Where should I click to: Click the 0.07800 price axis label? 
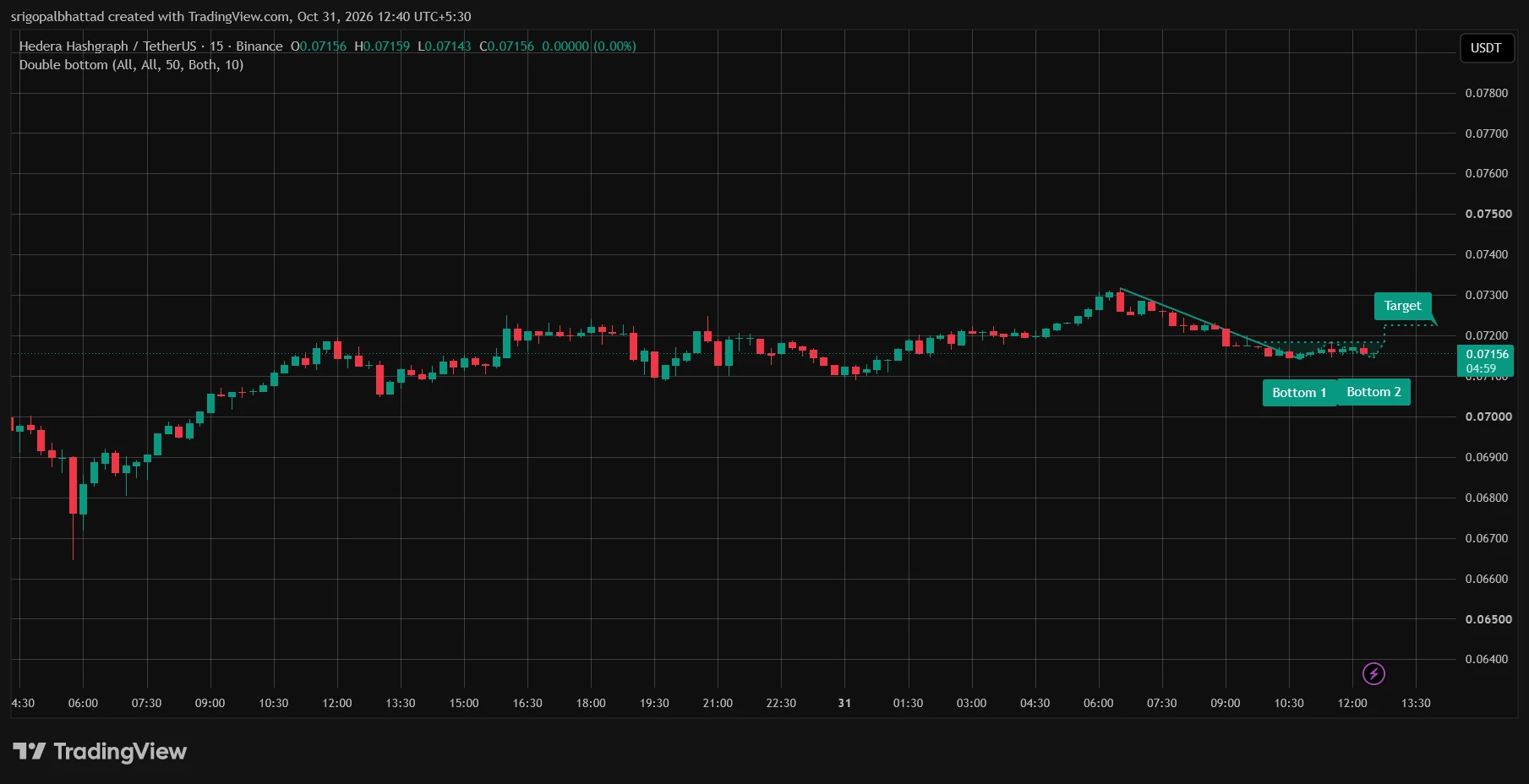click(x=1487, y=93)
